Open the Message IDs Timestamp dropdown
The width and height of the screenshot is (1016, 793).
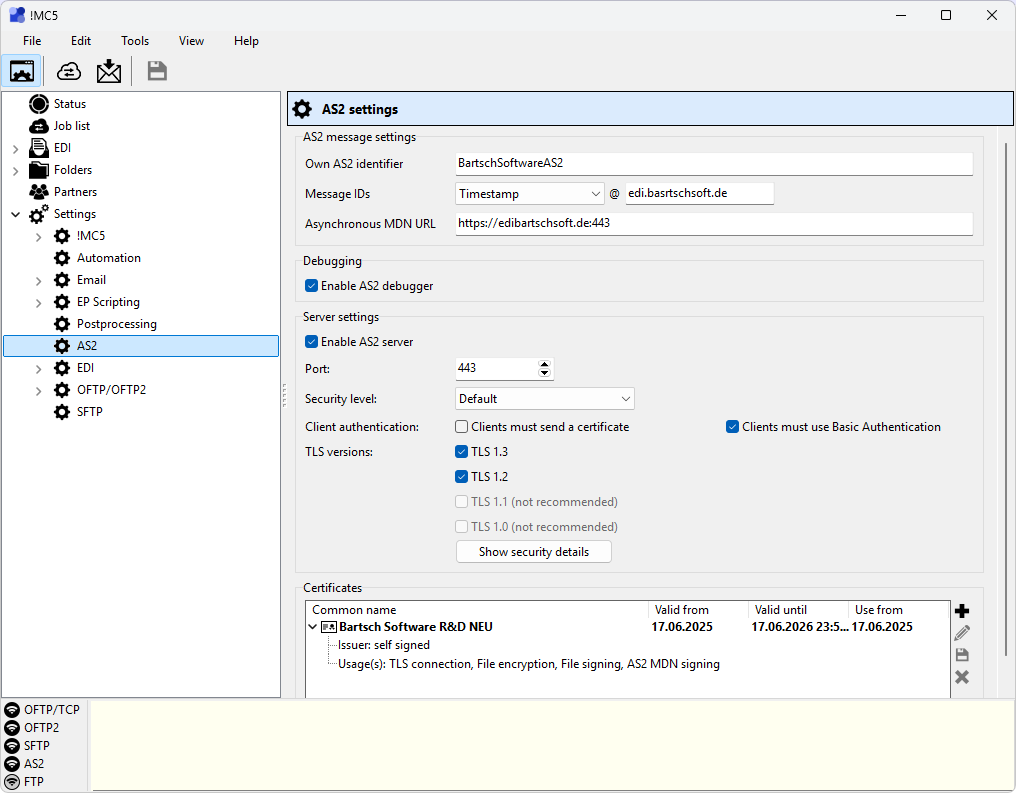pyautogui.click(x=529, y=193)
